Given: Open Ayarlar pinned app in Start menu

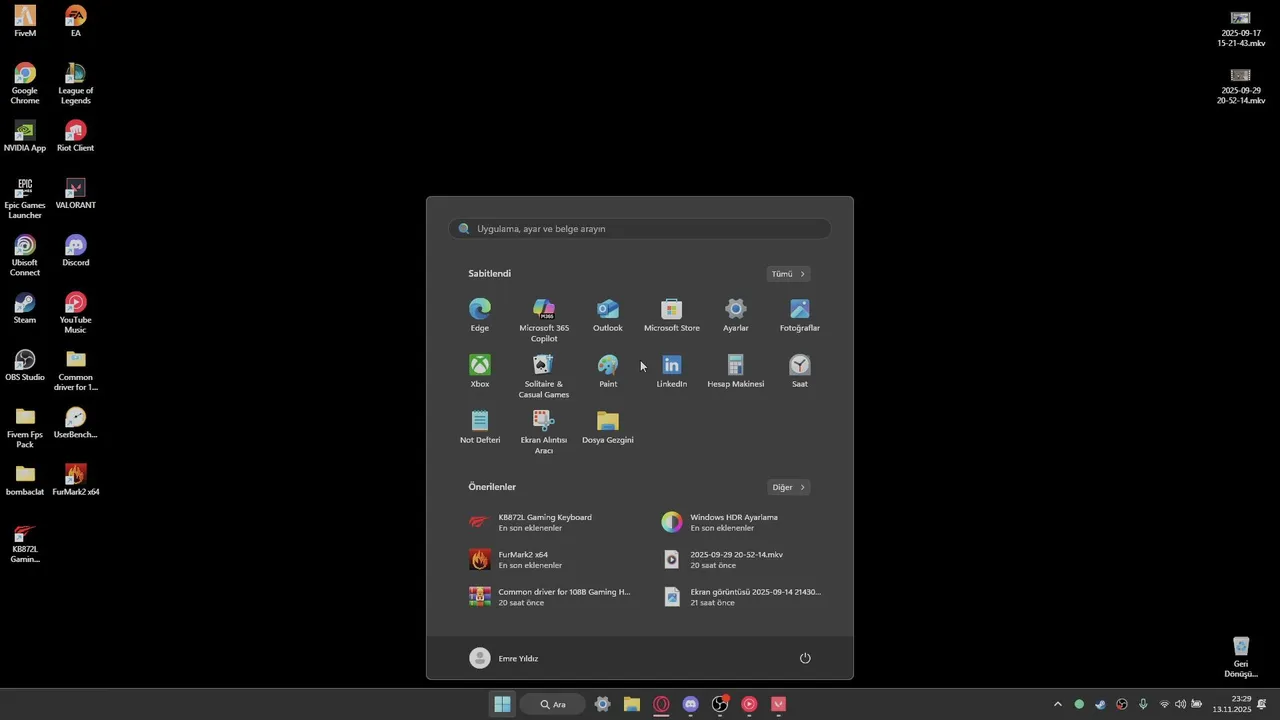Looking at the screenshot, I should pos(736,314).
